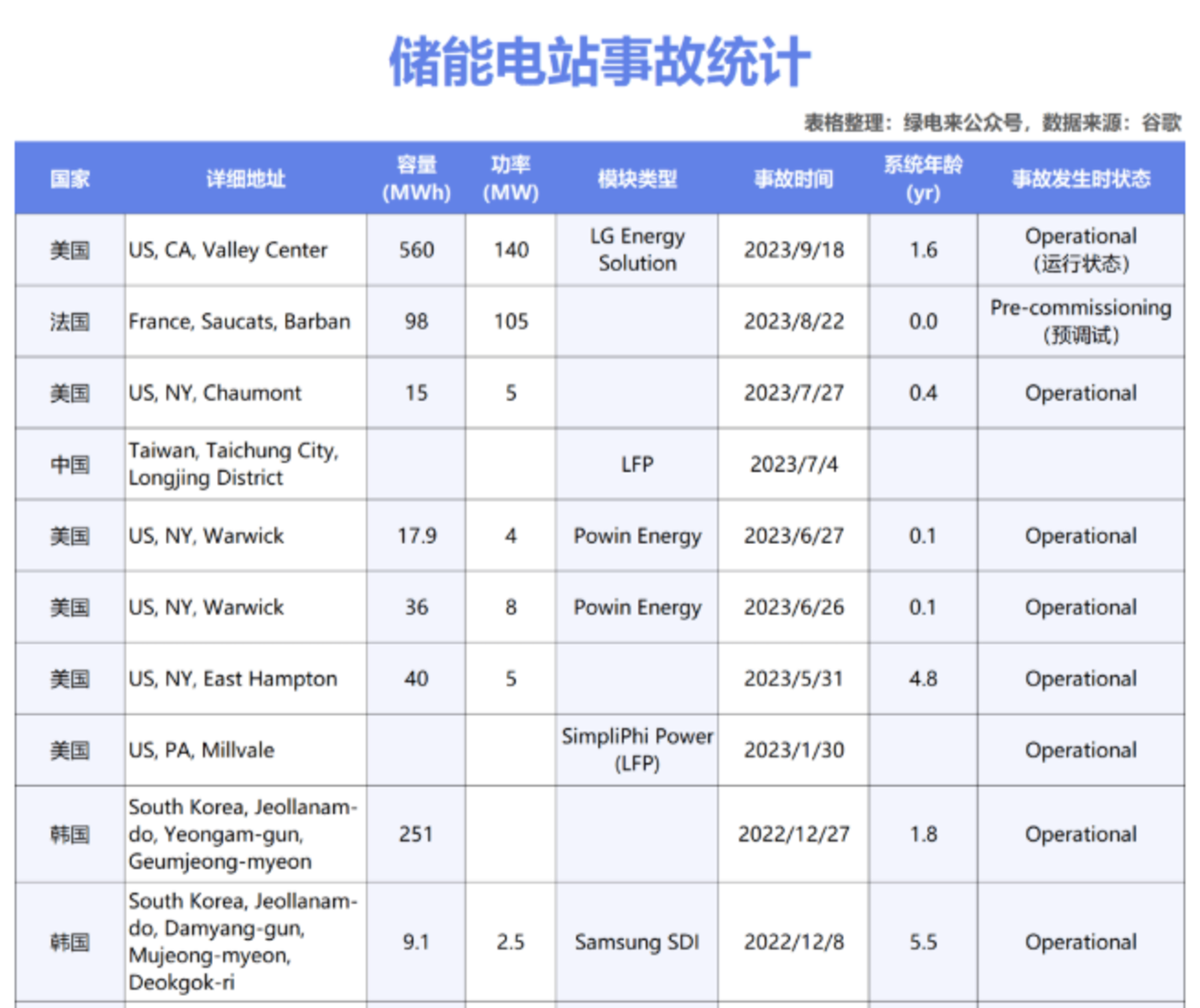Click the 法国 country cell
This screenshot has height=1008, width=1200.
[x=69, y=322]
